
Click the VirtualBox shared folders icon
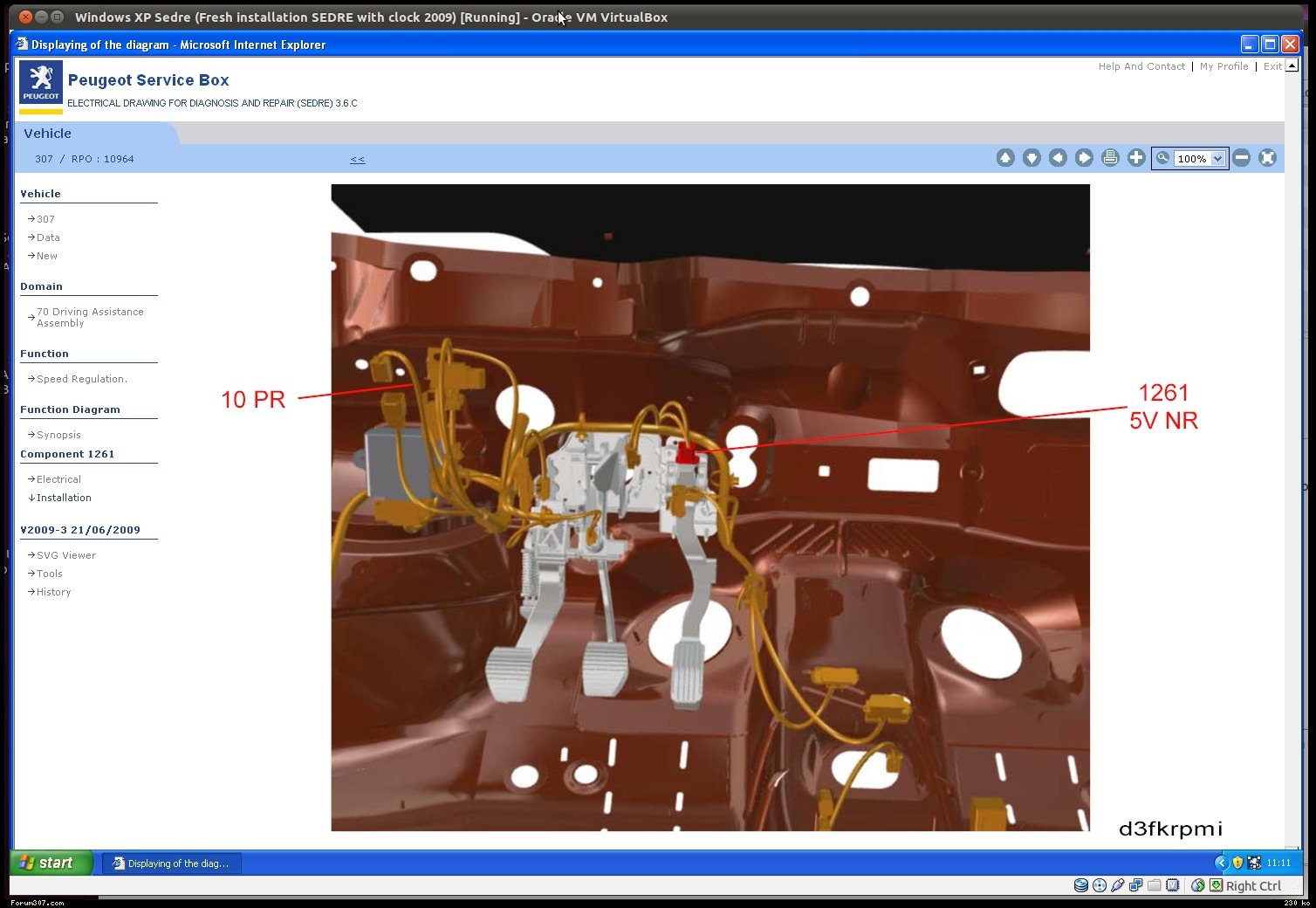tap(1154, 885)
